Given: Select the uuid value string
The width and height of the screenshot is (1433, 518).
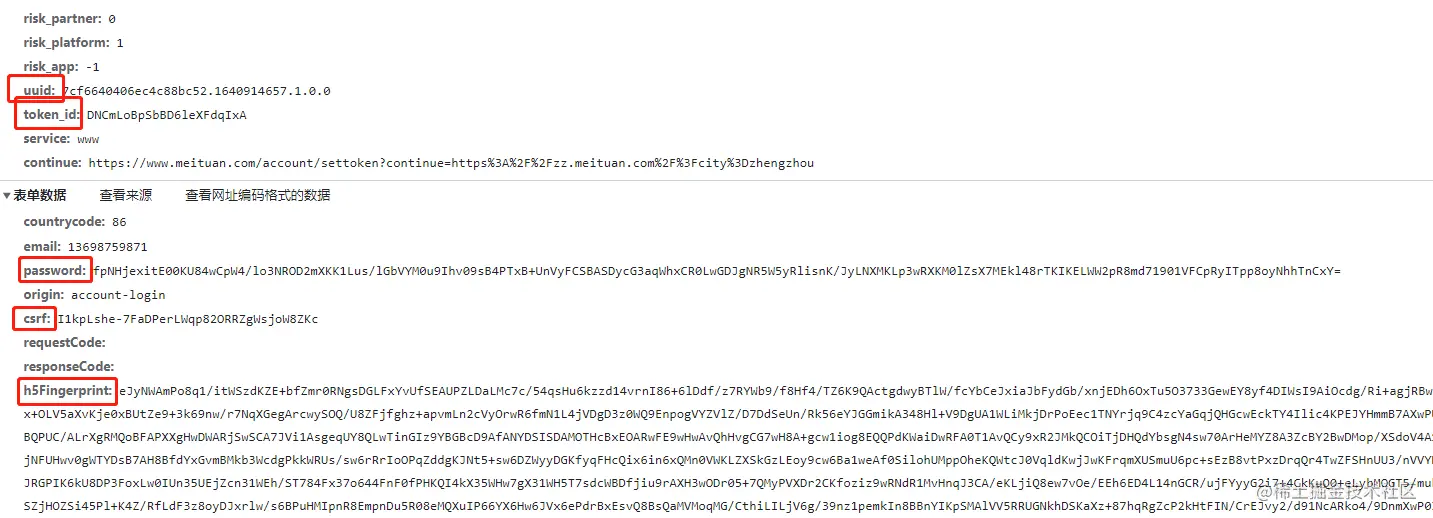Looking at the screenshot, I should pyautogui.click(x=196, y=91).
